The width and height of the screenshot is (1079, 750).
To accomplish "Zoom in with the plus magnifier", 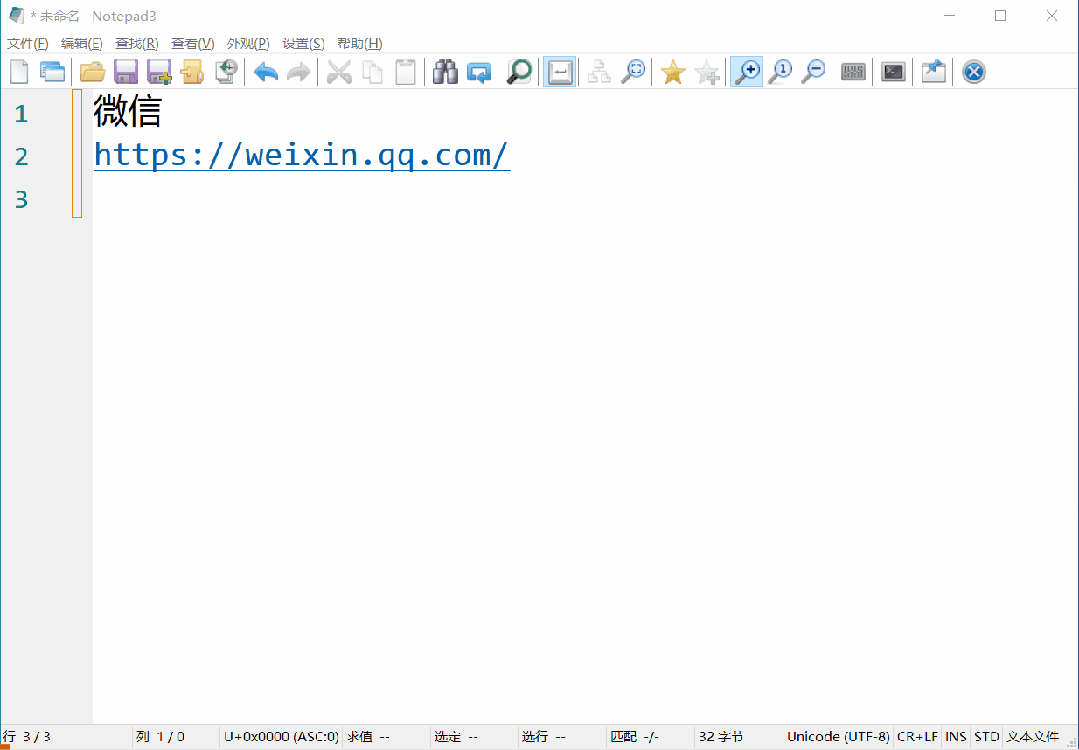I will pos(746,72).
